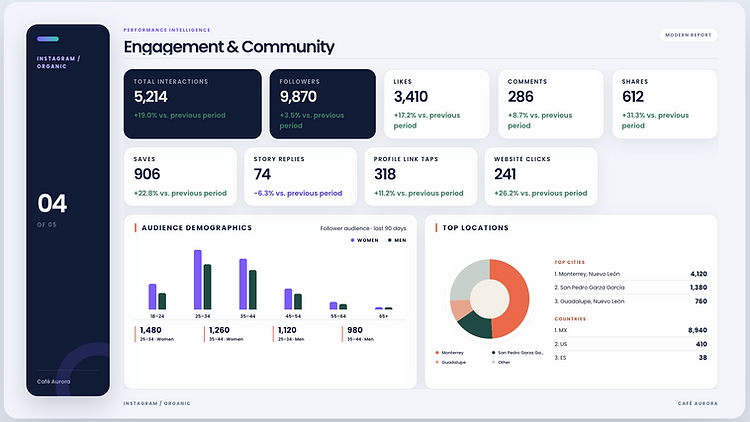Click the gradient pill in sidebar
750x422 pixels.
[x=48, y=39]
